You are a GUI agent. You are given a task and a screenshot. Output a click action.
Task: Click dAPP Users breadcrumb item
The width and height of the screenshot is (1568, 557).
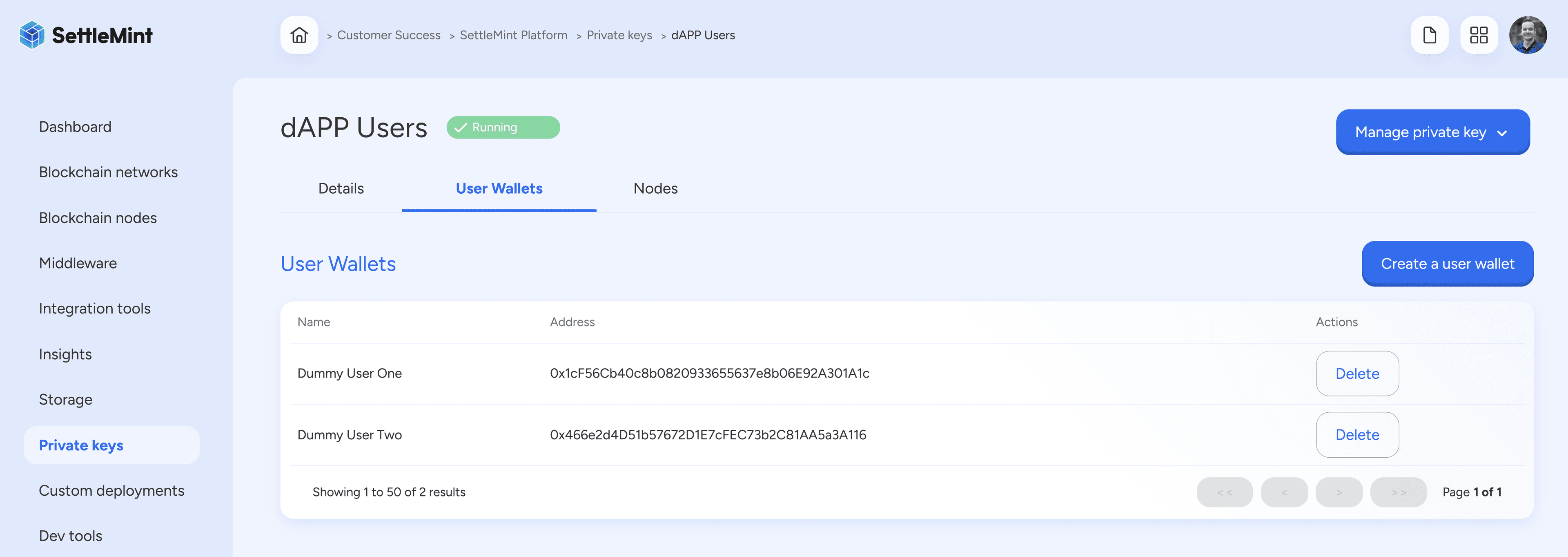click(702, 35)
